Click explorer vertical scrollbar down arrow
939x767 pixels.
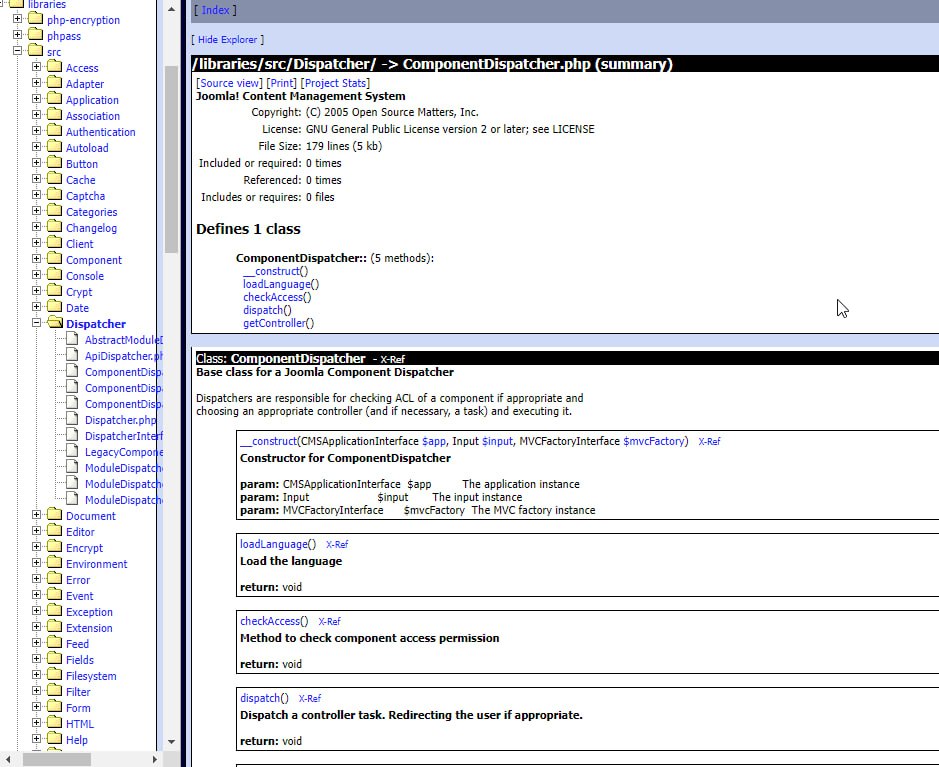coord(171,742)
